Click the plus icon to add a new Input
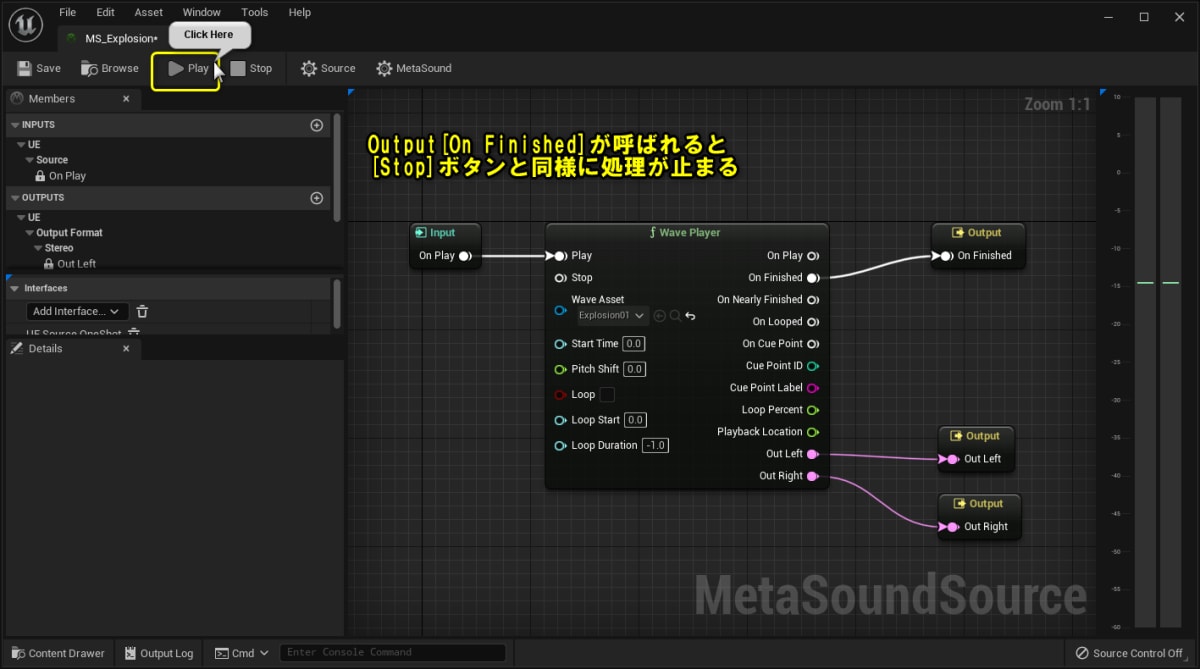This screenshot has height=669, width=1200. pyautogui.click(x=317, y=124)
